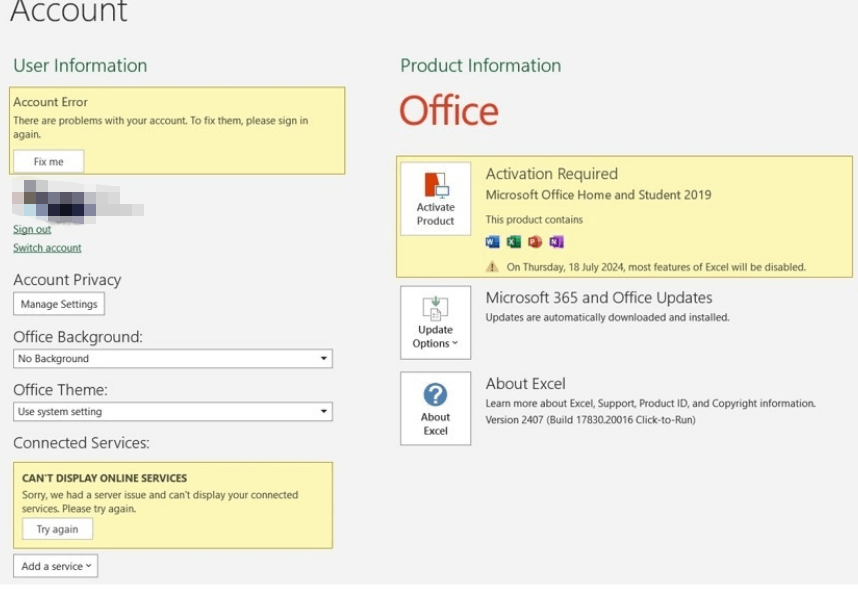858x590 pixels.
Task: Click Try again for online services
Action: click(x=57, y=529)
